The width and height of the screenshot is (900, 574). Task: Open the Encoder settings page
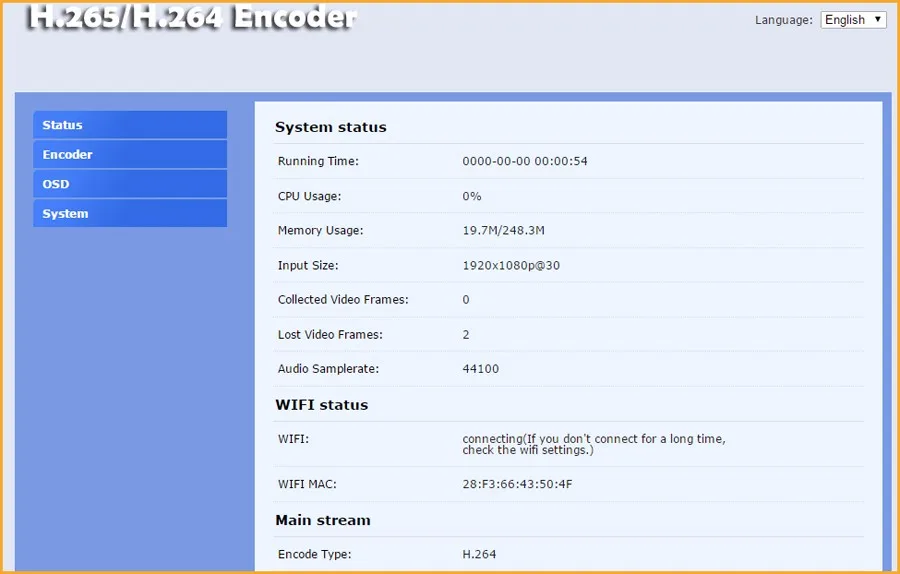pyautogui.click(x=130, y=154)
